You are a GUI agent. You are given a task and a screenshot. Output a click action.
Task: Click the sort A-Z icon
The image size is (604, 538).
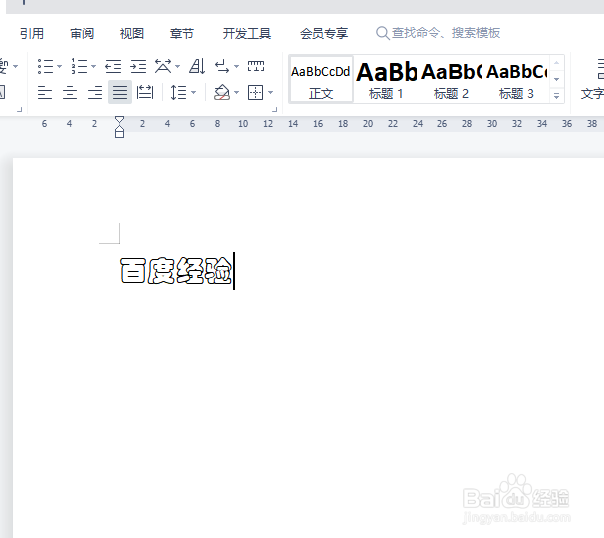point(197,66)
